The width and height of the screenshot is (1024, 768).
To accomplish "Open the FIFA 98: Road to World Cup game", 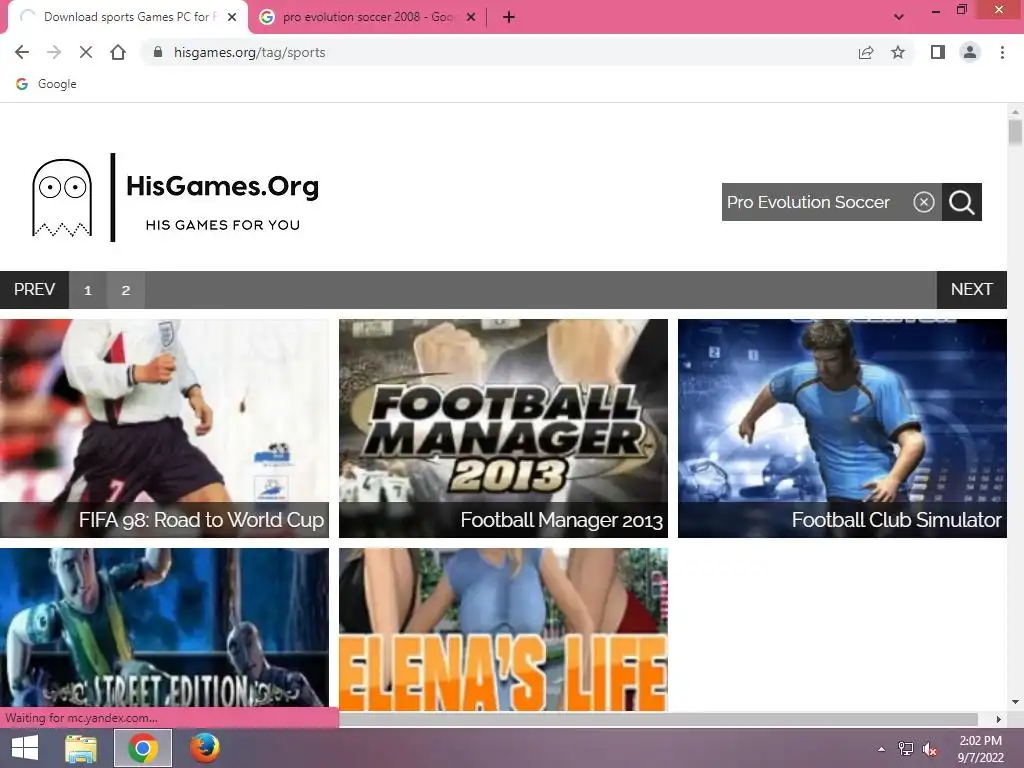I will [x=164, y=428].
